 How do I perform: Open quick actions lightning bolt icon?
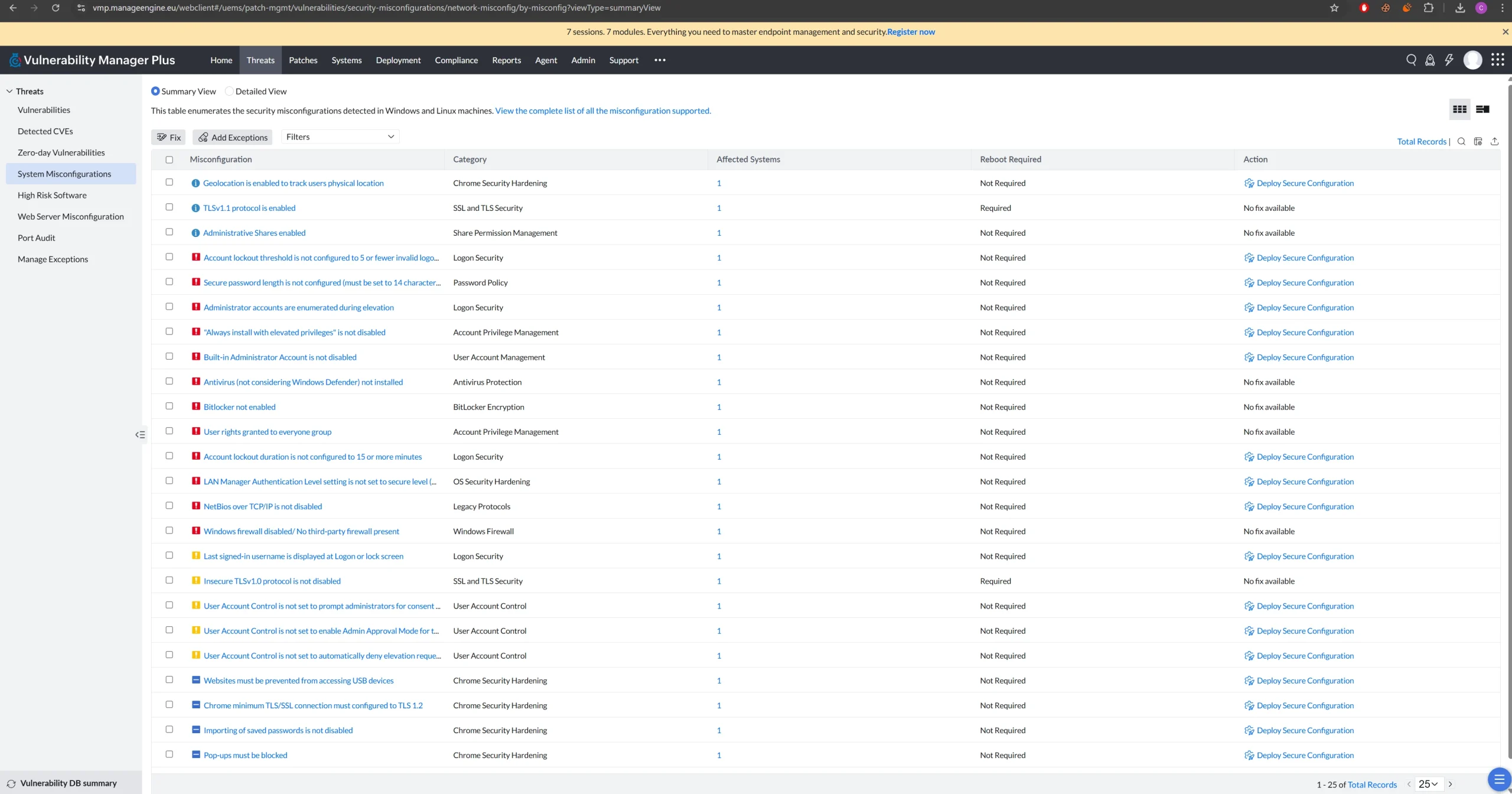tap(1449, 60)
